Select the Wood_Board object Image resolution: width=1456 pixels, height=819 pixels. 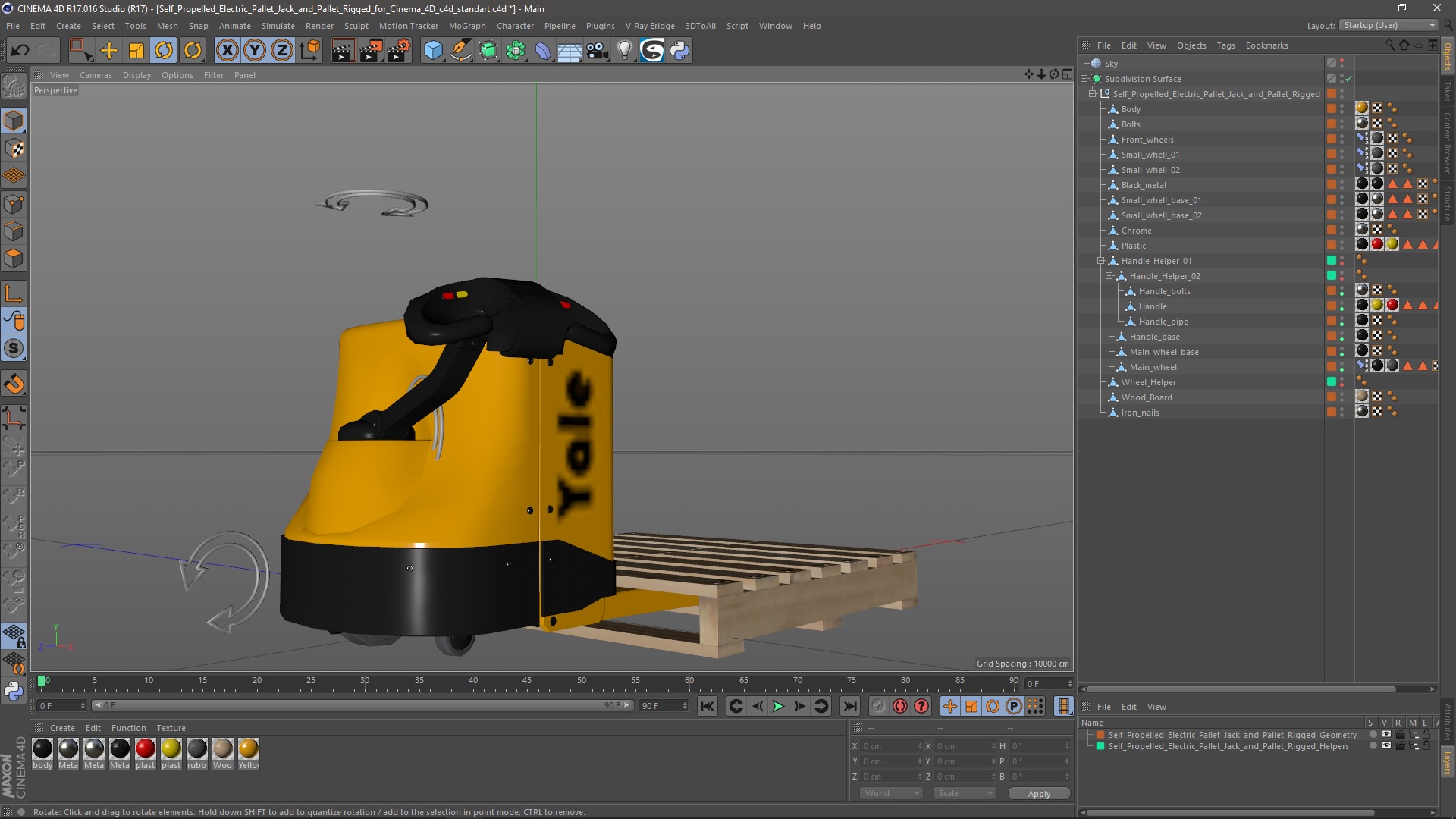pyautogui.click(x=1147, y=397)
